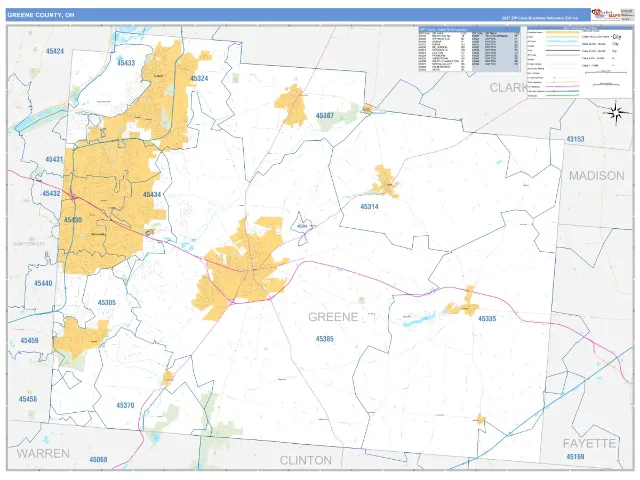Select the 45169 ZIP code label
Viewport: 640px width, 480px height.
575,456
